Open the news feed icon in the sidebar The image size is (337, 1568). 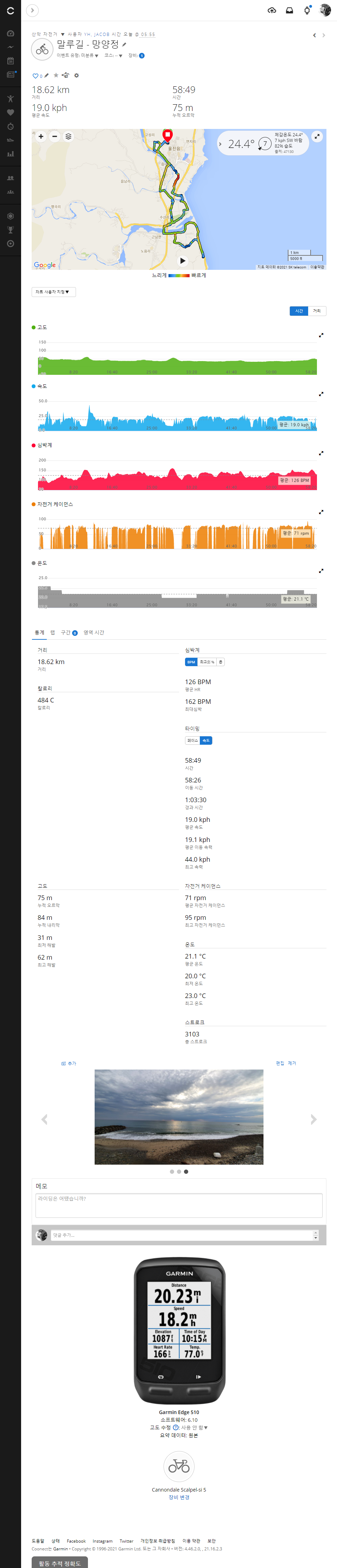[10, 74]
